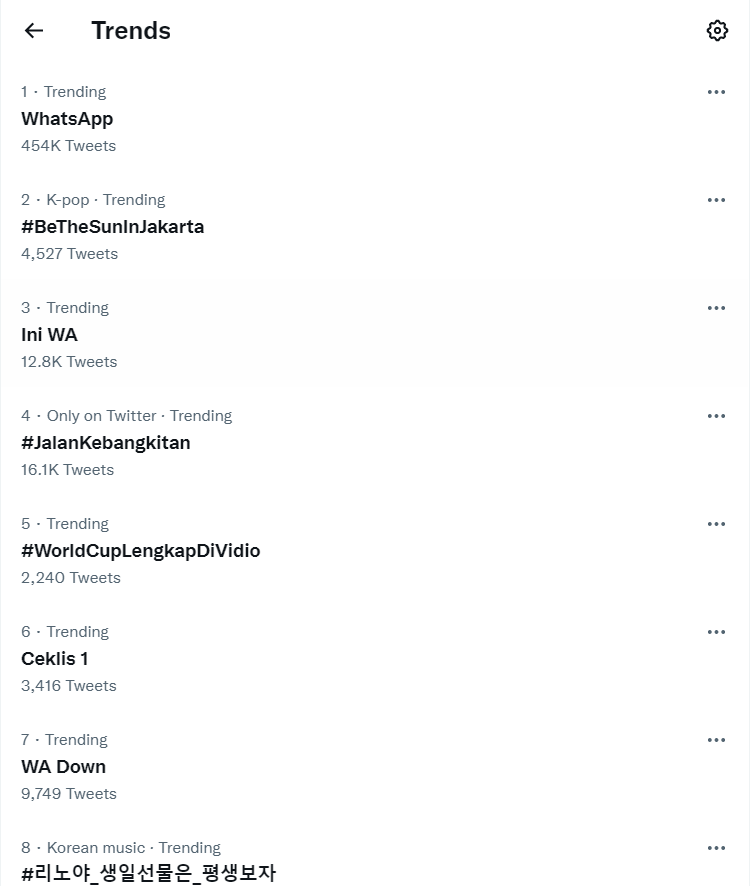Open more options for Ceklis 1 trend

(716, 632)
